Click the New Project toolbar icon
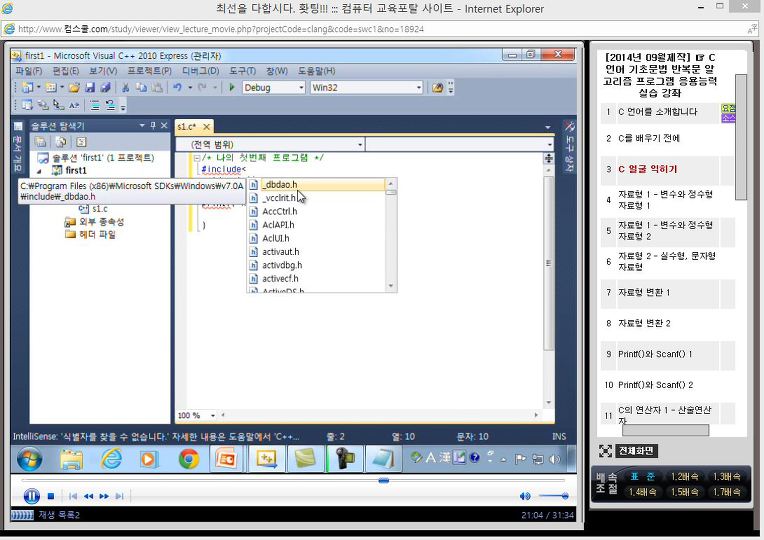Image resolution: width=764 pixels, height=540 pixels. [x=28, y=88]
